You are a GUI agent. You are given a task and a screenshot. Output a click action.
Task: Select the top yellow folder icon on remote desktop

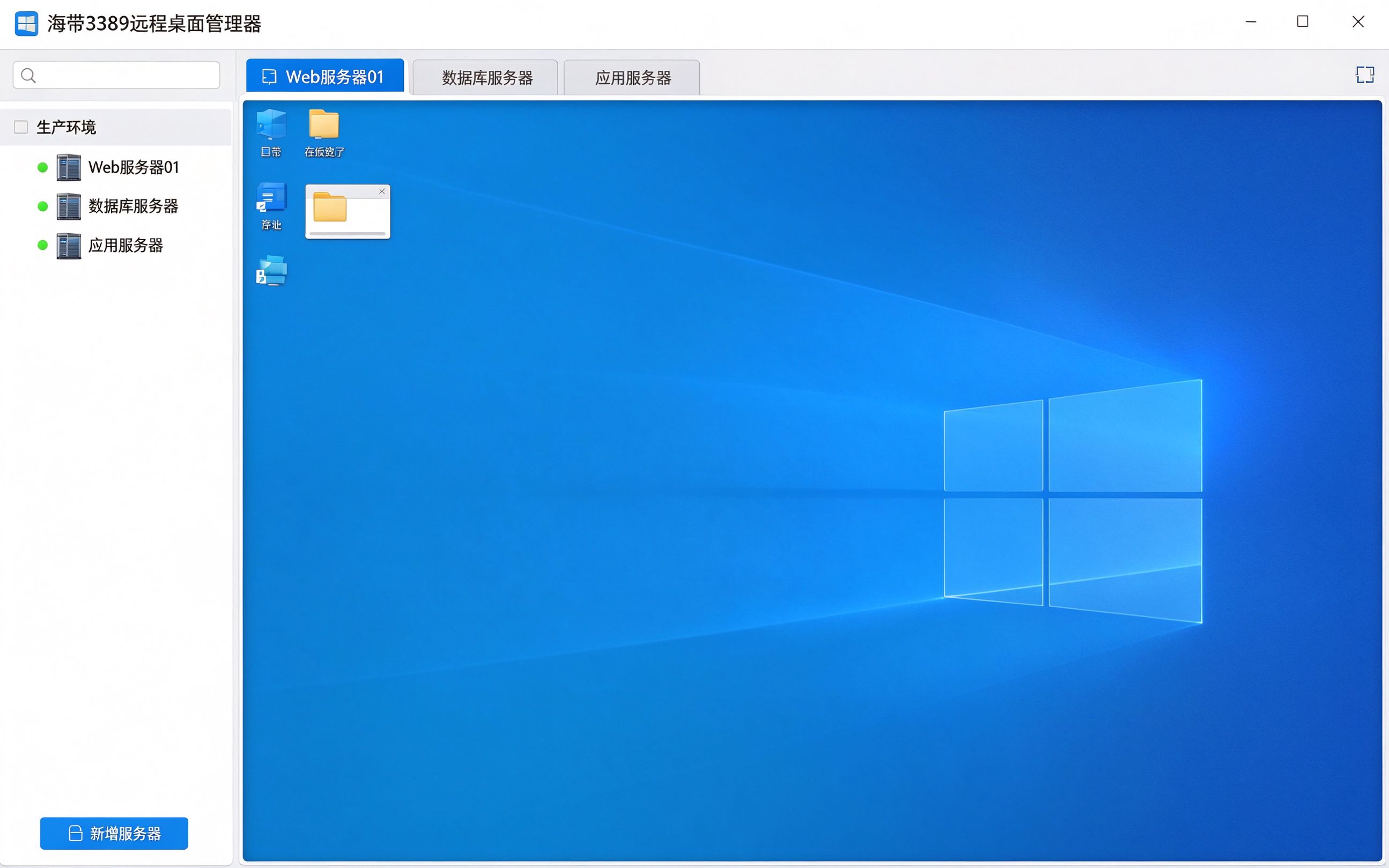point(324,123)
